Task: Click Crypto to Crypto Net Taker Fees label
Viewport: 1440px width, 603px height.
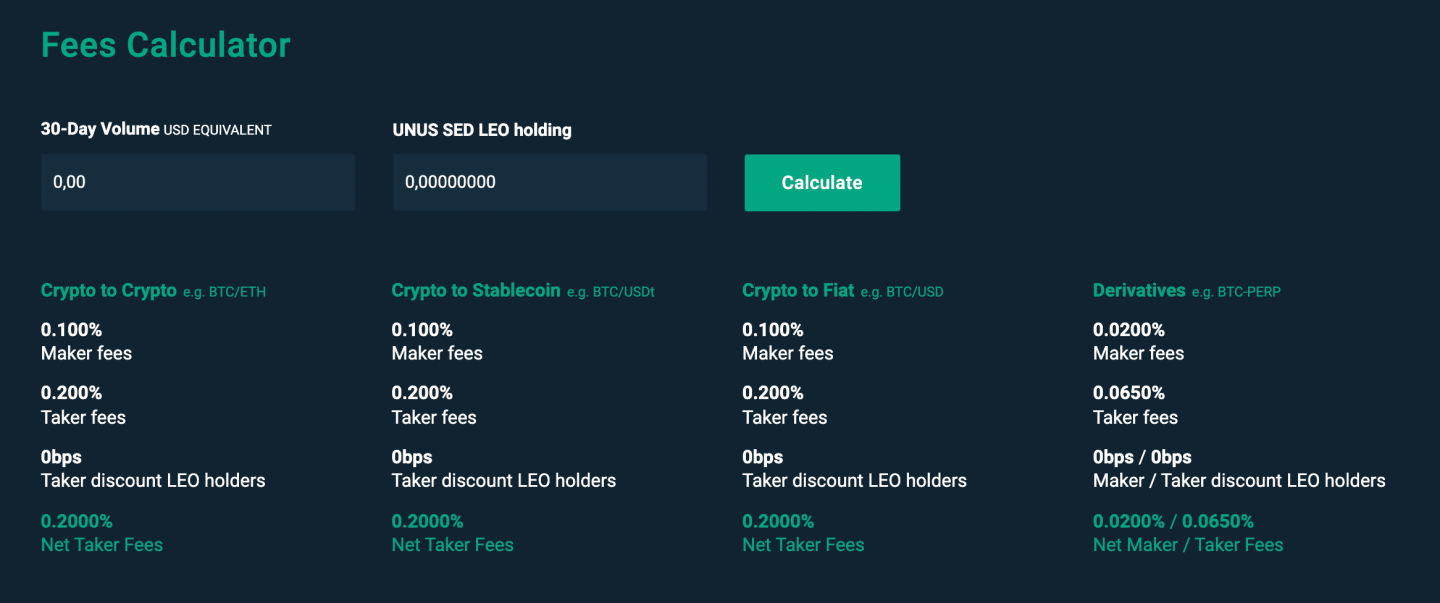Action: coord(102,545)
